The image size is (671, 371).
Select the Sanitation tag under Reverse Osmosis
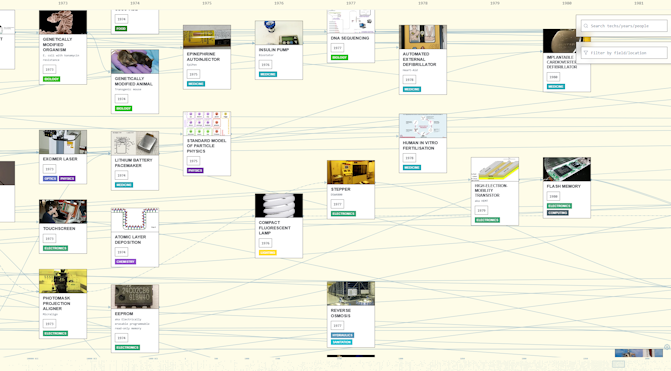pos(341,342)
